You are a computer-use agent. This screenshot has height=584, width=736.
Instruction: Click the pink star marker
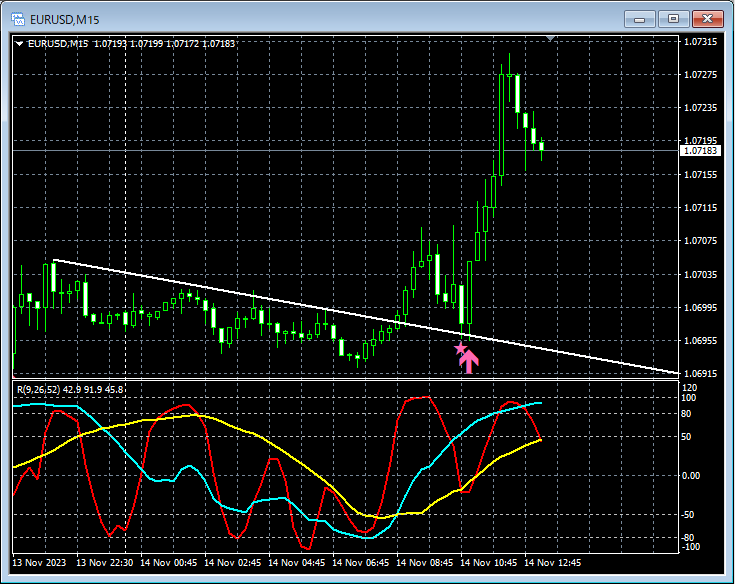click(460, 349)
